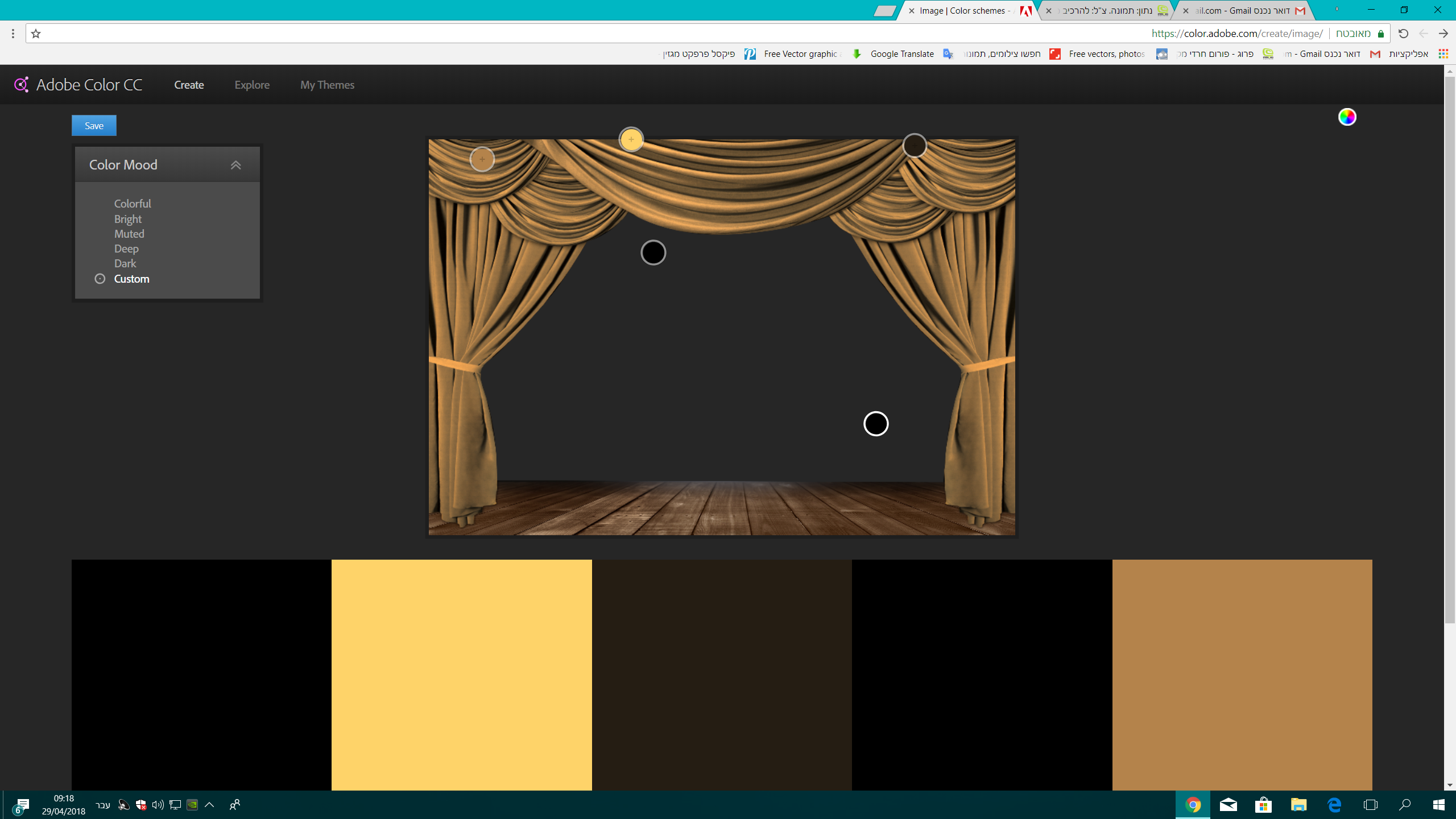Select the Custom color mood option
Image resolution: width=1456 pixels, height=819 pixels.
pyautogui.click(x=131, y=279)
